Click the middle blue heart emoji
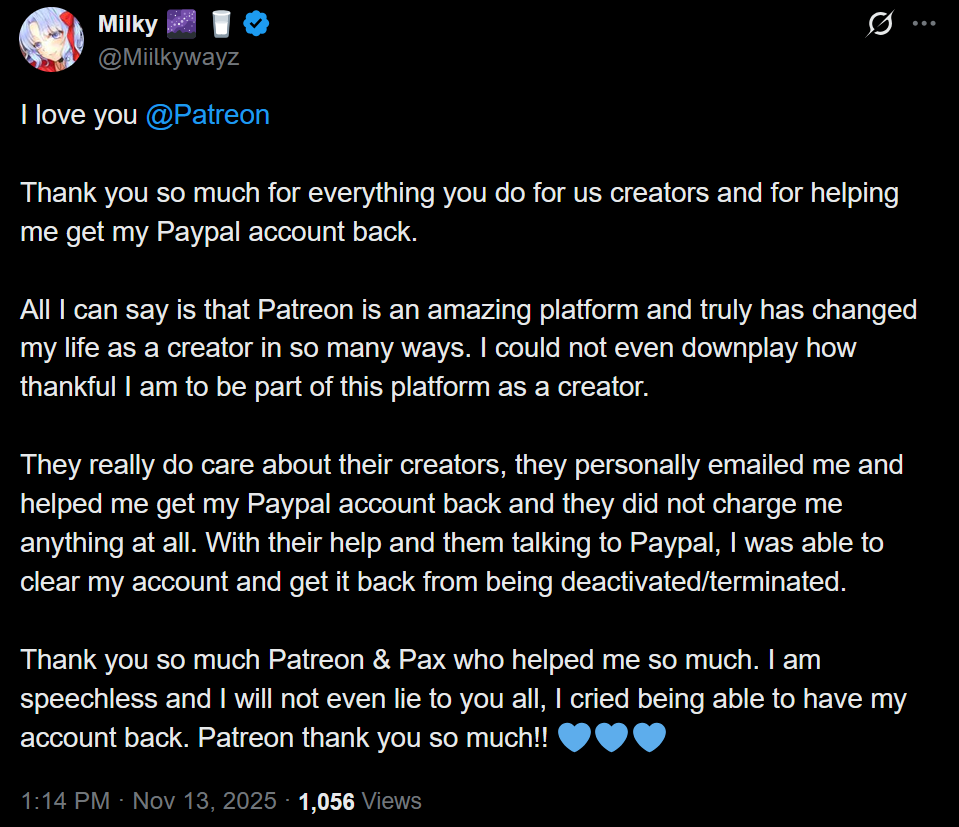Image resolution: width=959 pixels, height=827 pixels. (612, 737)
